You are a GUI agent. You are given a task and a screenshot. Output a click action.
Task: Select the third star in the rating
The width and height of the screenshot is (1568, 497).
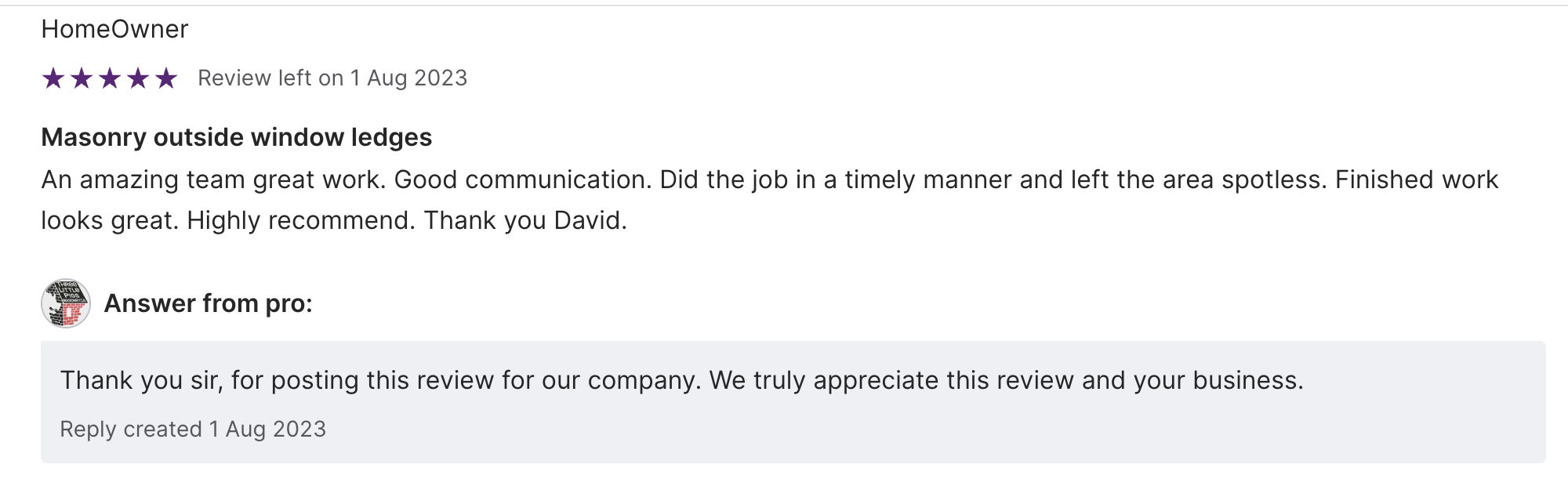[110, 78]
